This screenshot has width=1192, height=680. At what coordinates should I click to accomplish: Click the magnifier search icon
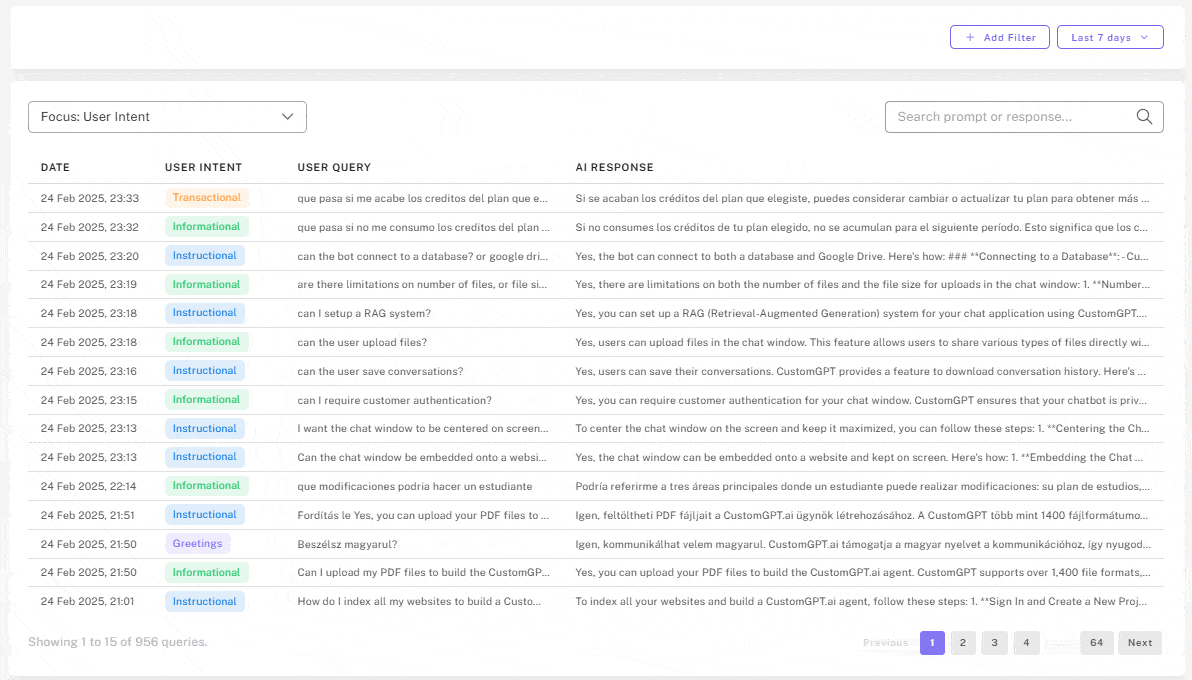[x=1144, y=116]
